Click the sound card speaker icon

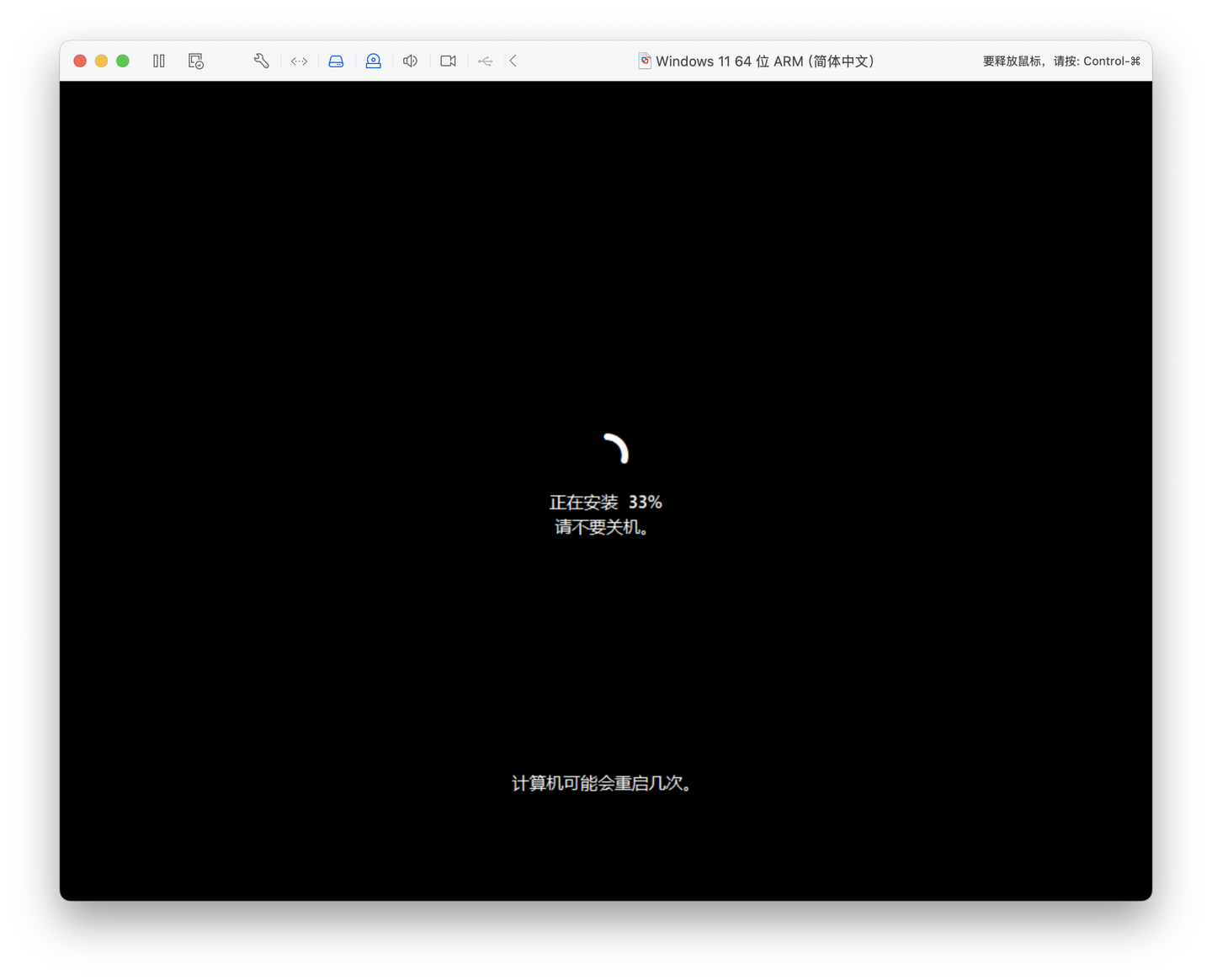(411, 61)
